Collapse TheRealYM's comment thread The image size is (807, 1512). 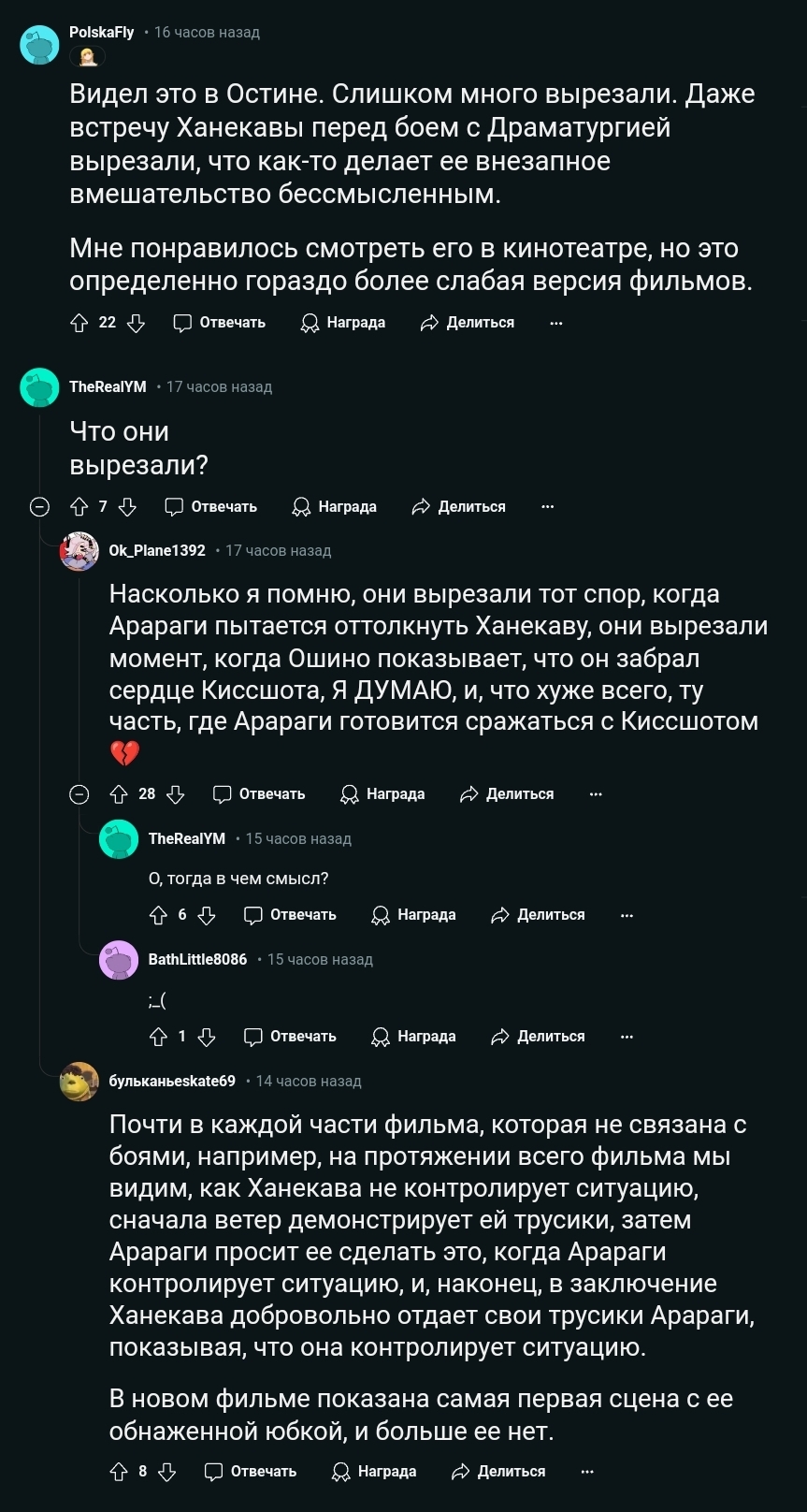pyautogui.click(x=39, y=507)
